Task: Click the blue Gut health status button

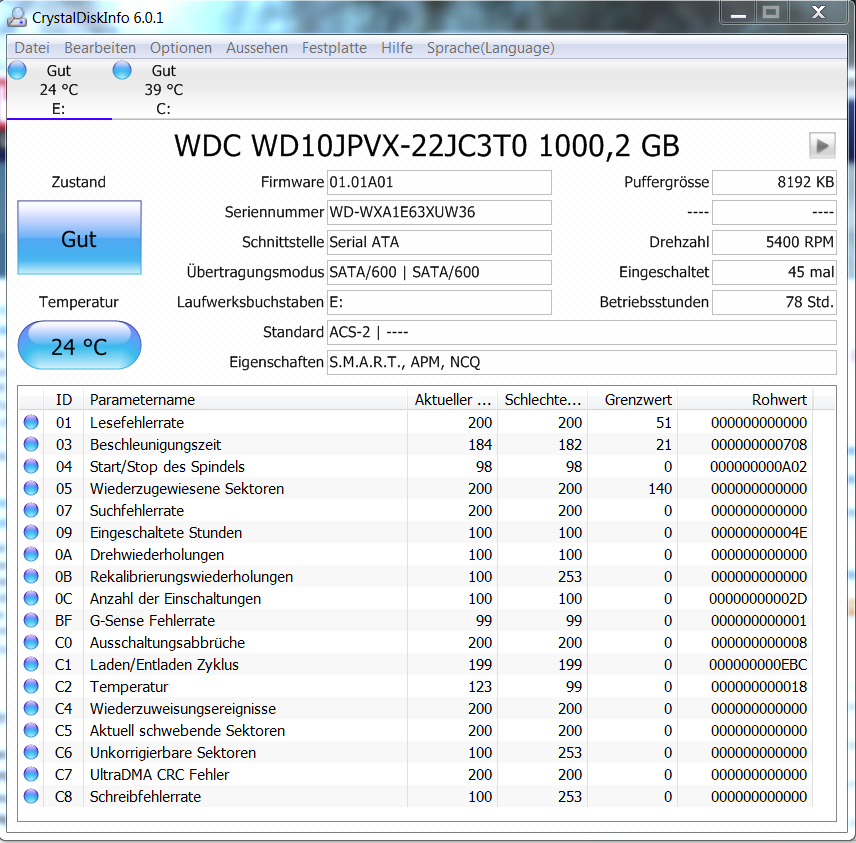Action: coord(80,238)
